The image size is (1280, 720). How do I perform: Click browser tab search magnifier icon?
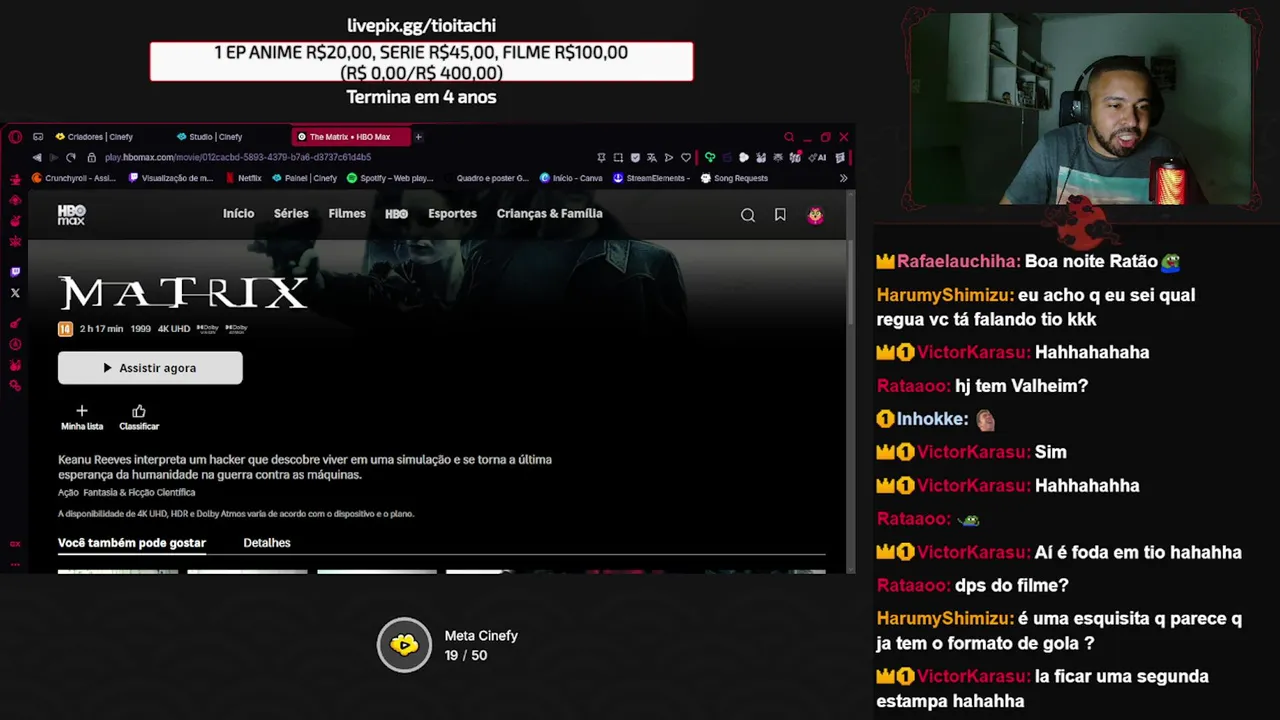tap(789, 137)
